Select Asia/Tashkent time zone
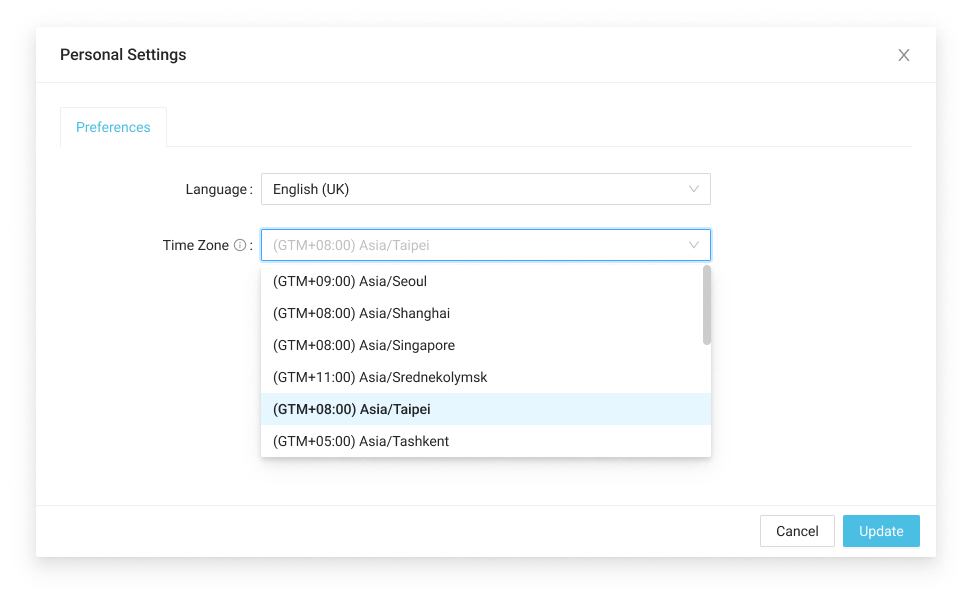Image resolution: width=972 pixels, height=602 pixels. click(485, 441)
